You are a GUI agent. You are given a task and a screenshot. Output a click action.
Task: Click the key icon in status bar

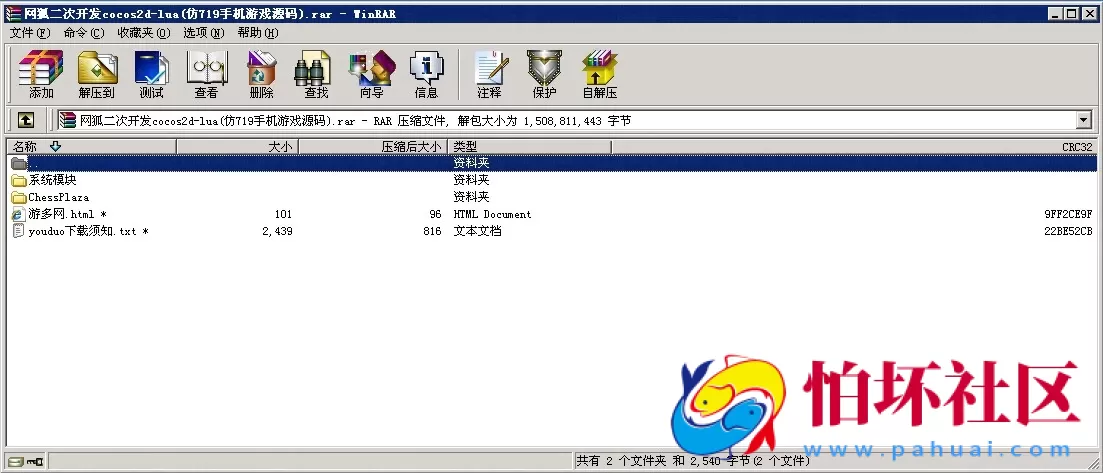coord(35,462)
